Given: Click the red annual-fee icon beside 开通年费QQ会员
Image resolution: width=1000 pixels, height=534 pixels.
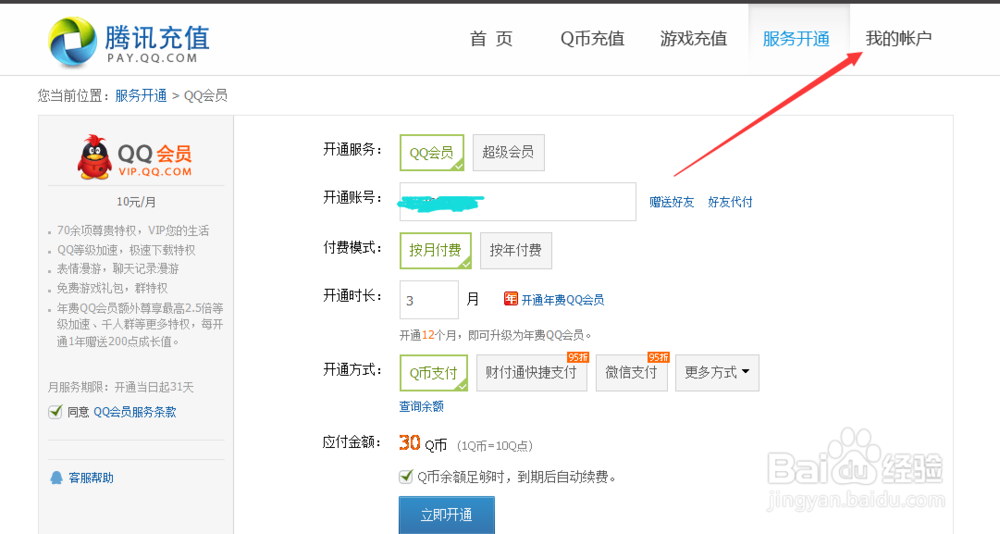Looking at the screenshot, I should pos(510,299).
